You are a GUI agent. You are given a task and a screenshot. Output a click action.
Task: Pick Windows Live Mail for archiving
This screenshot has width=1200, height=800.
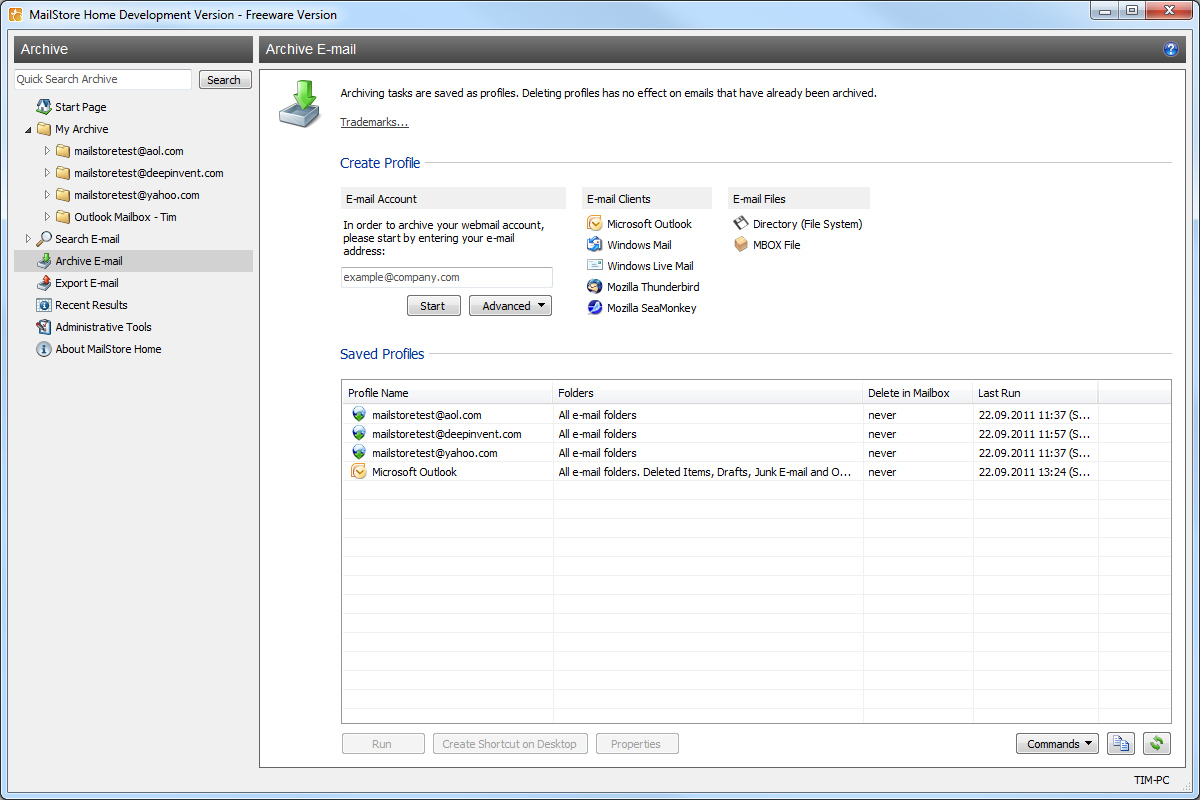647,265
